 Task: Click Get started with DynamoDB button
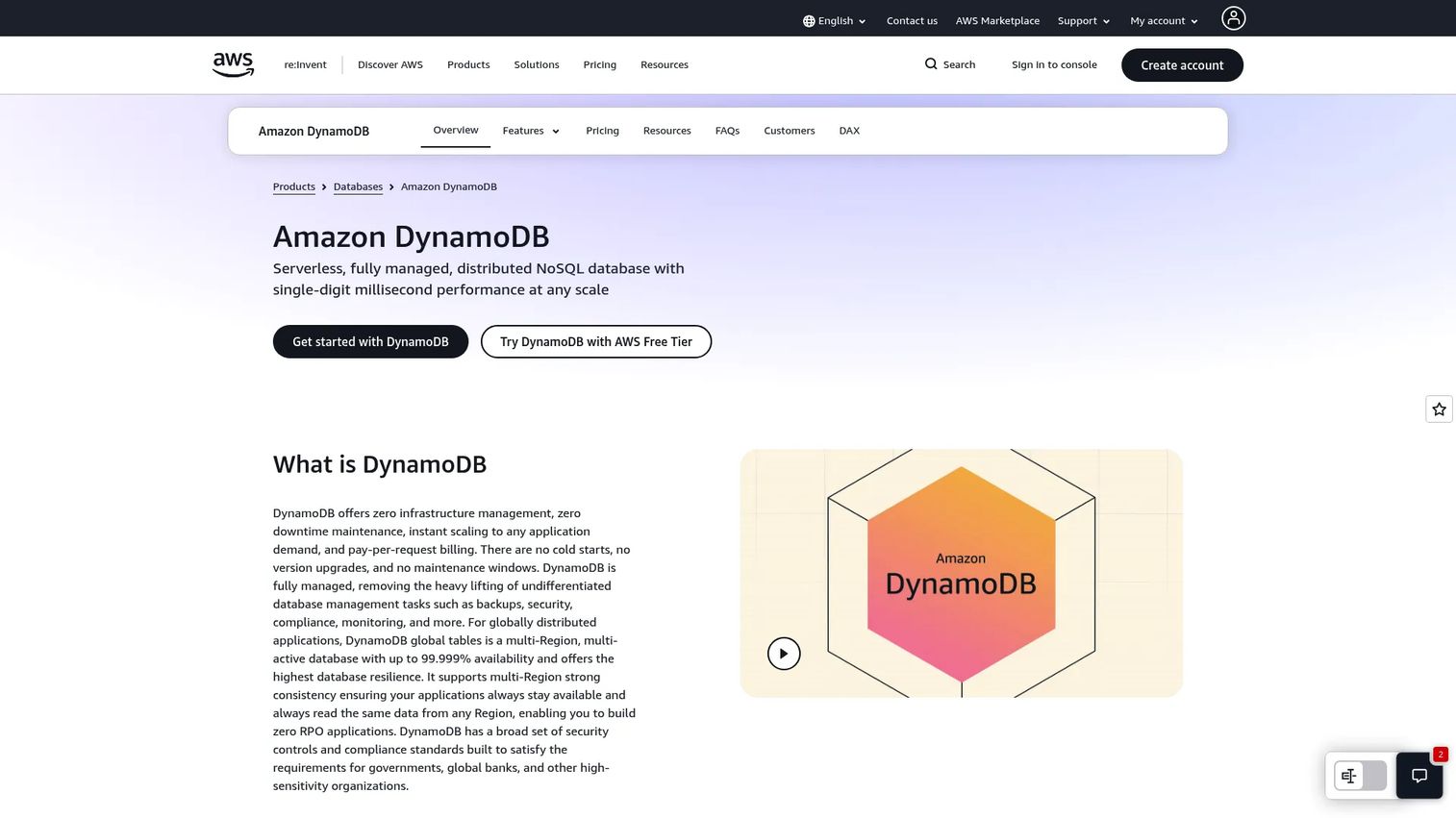tap(370, 341)
